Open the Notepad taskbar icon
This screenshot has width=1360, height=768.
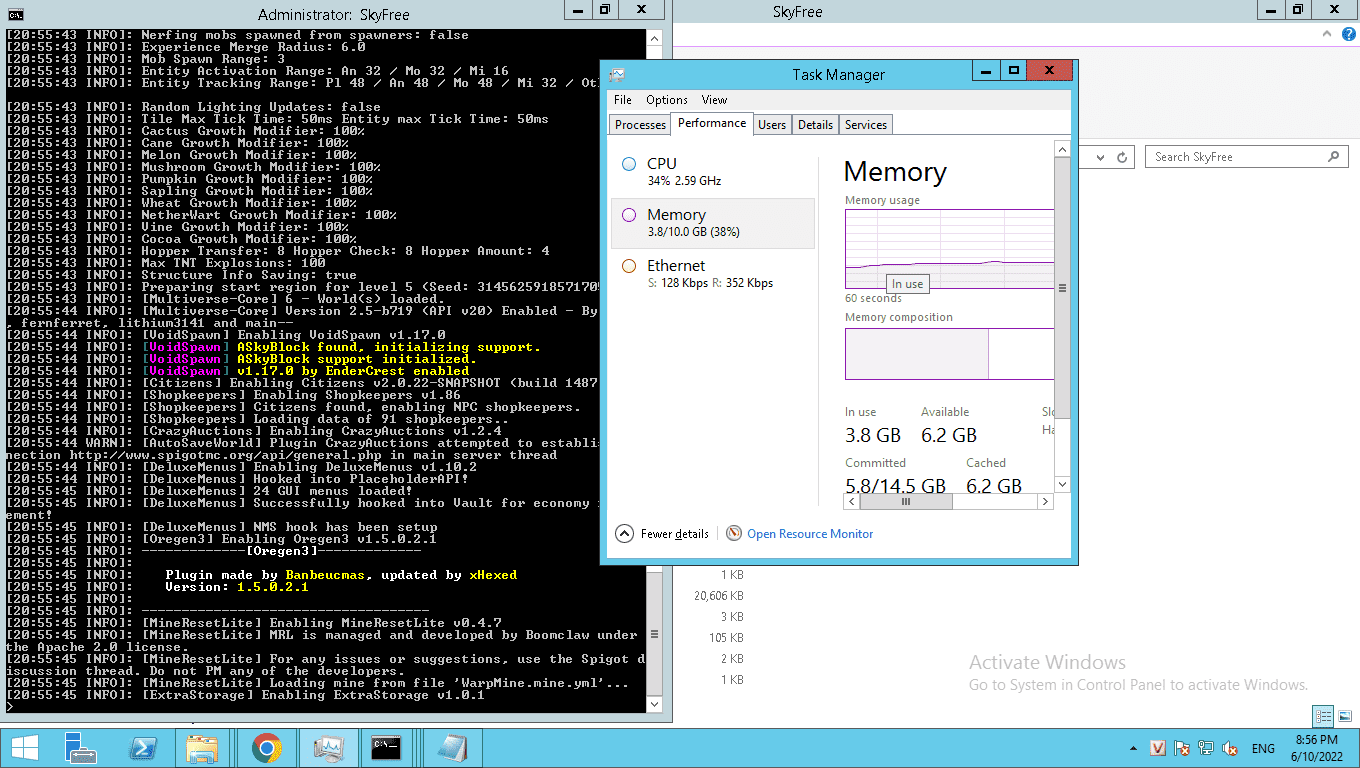449,747
